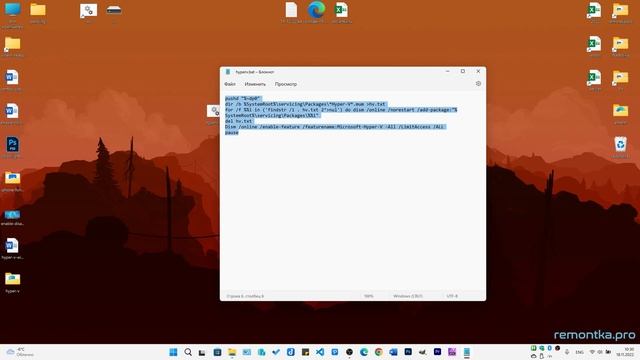Open taskbar Search
The height and width of the screenshot is (360, 640).
click(188, 352)
